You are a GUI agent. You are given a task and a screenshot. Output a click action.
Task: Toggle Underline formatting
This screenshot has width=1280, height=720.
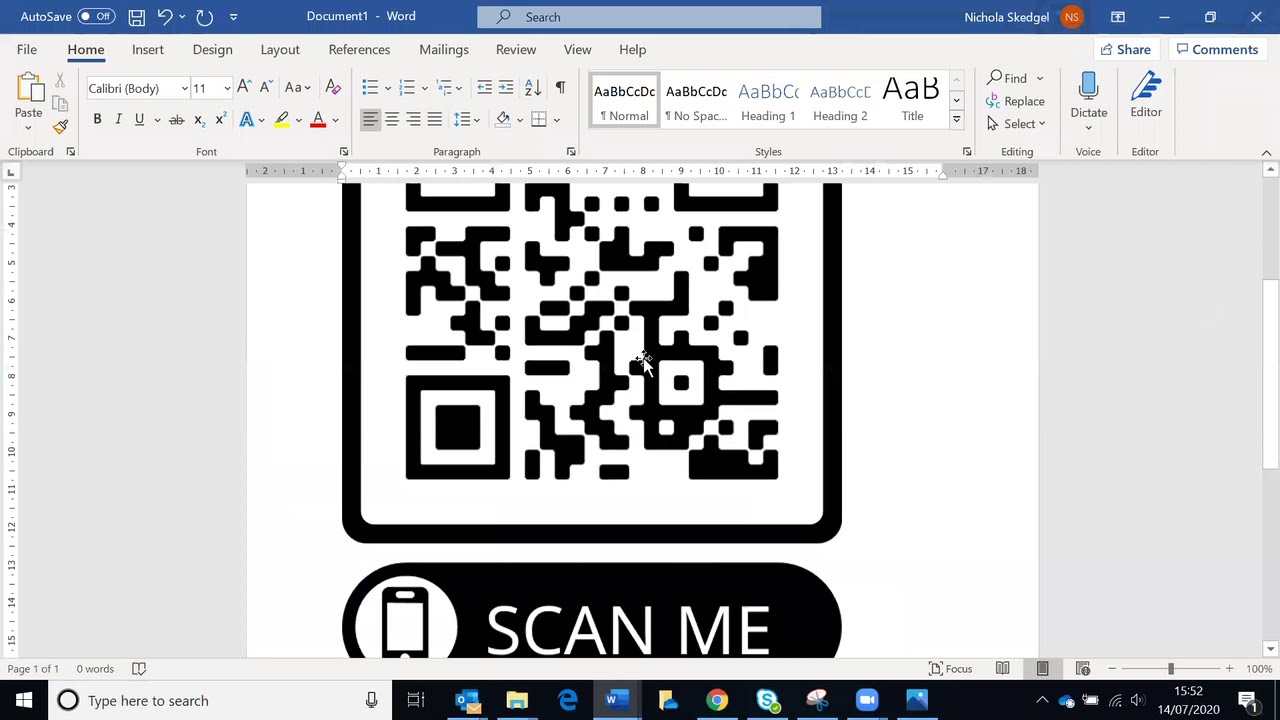tap(139, 120)
